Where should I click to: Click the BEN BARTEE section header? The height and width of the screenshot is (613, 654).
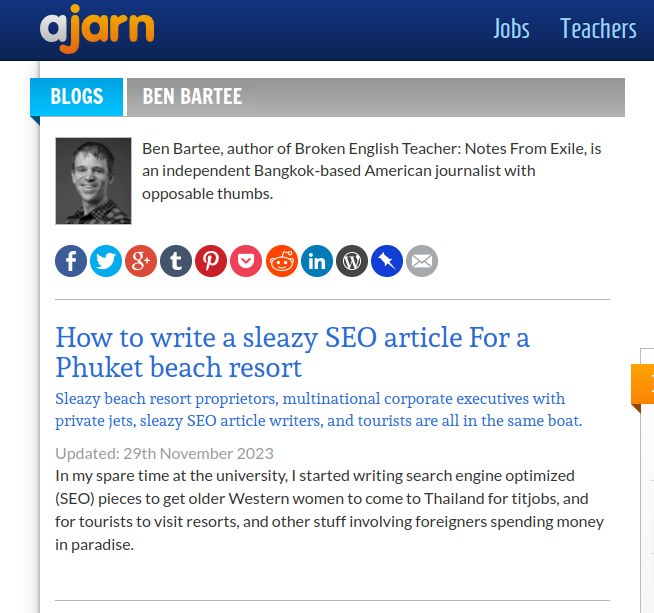pos(376,97)
